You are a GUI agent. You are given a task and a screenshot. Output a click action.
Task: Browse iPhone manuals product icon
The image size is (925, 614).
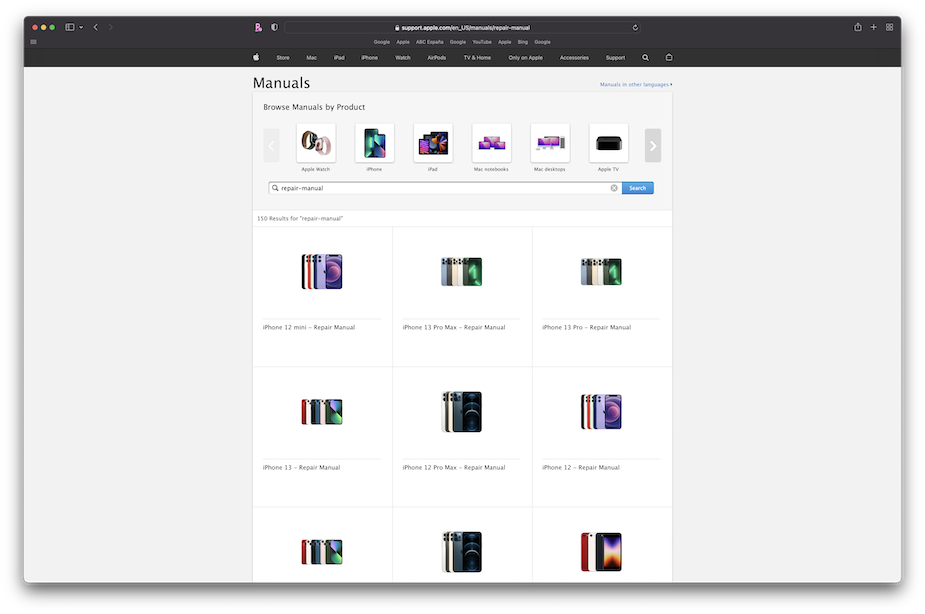[x=375, y=143]
